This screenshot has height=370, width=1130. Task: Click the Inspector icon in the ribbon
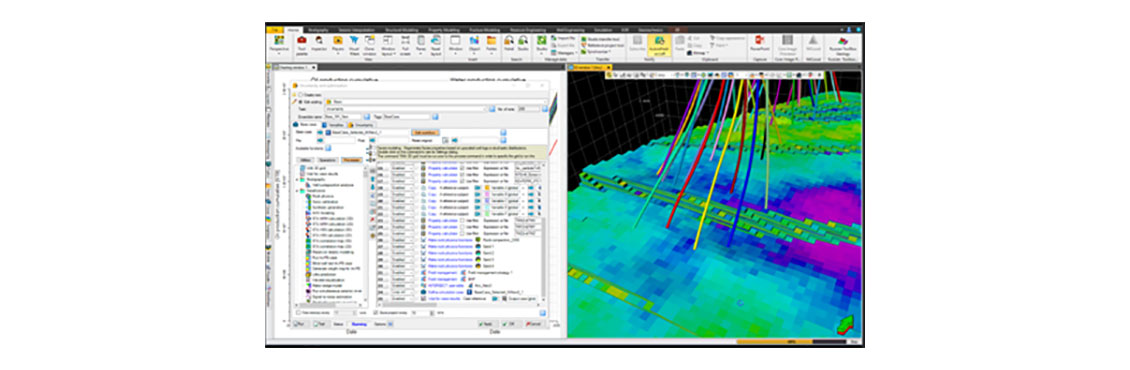[x=319, y=45]
